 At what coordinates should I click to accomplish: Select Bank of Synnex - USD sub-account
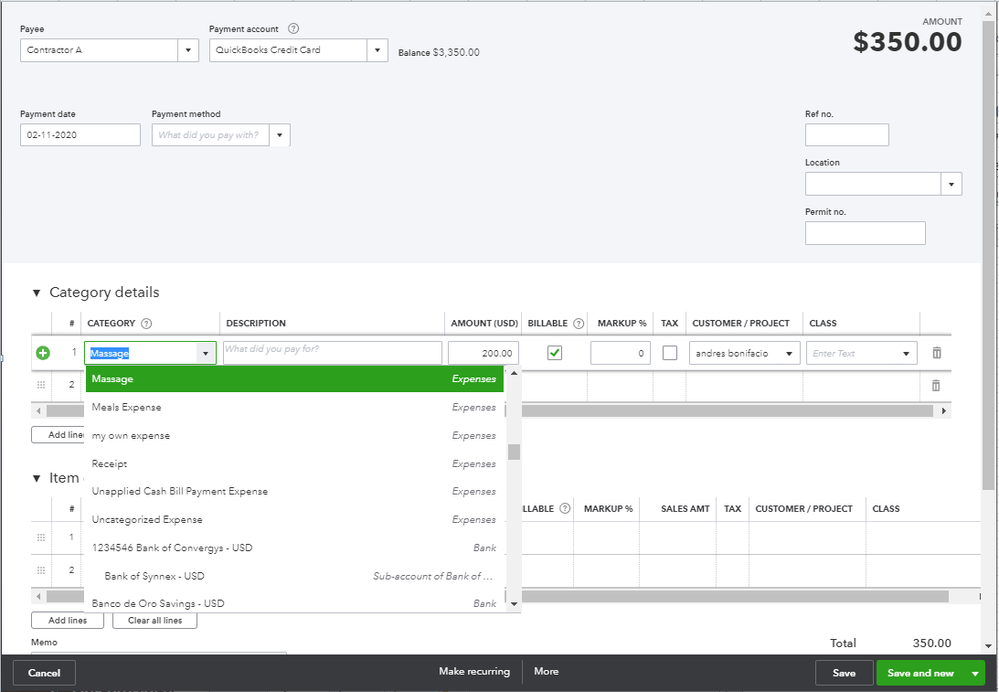(x=294, y=575)
